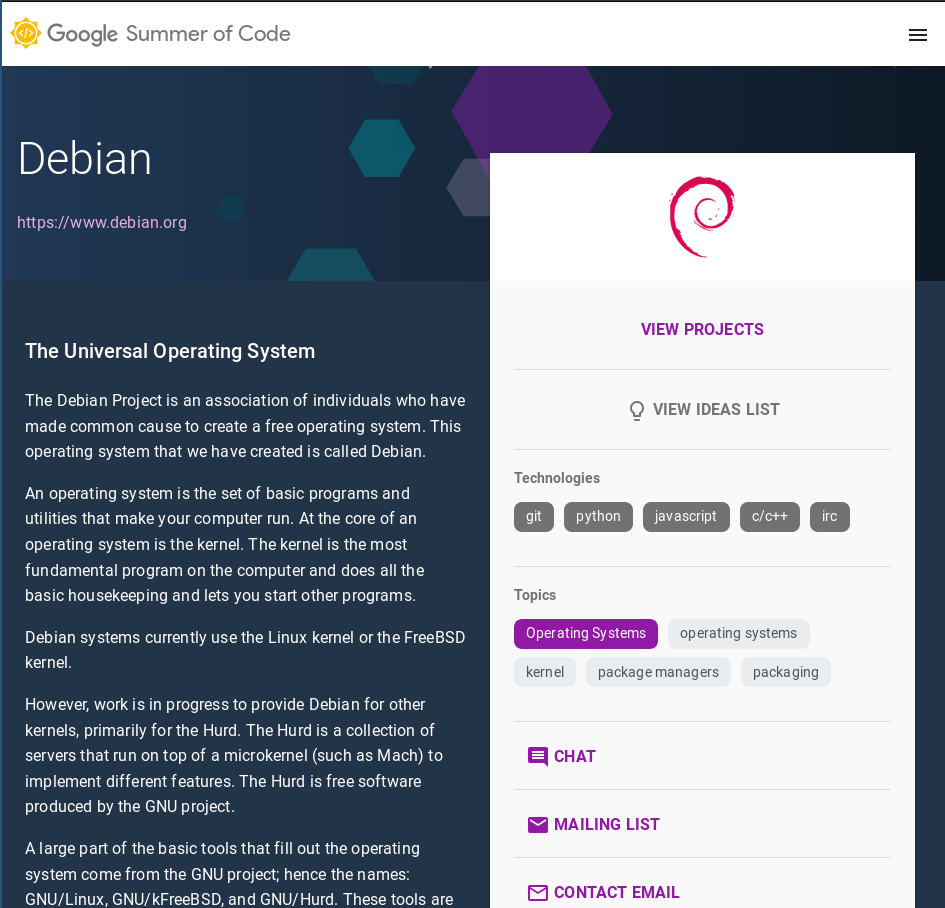The height and width of the screenshot is (908, 945).
Task: Select the c/c++ technology tag
Action: click(770, 517)
